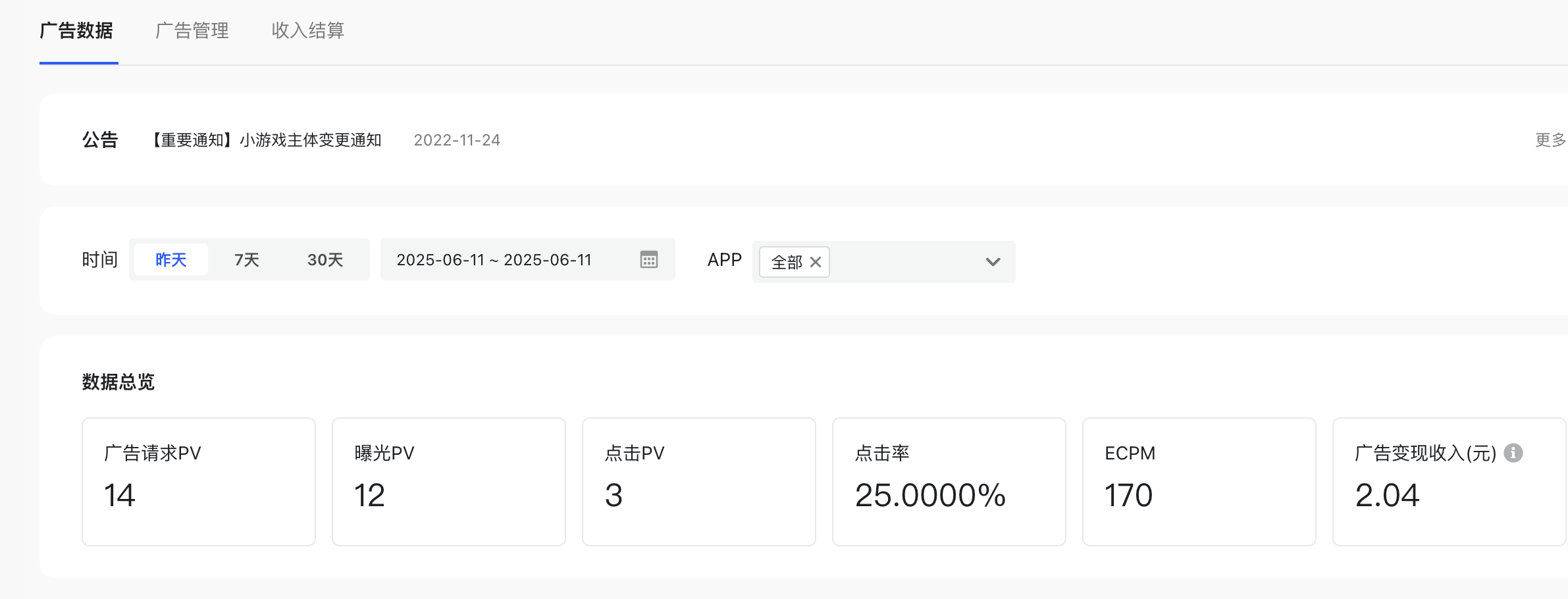Select the 点击PV metric card
The width and height of the screenshot is (1568, 599).
(699, 482)
